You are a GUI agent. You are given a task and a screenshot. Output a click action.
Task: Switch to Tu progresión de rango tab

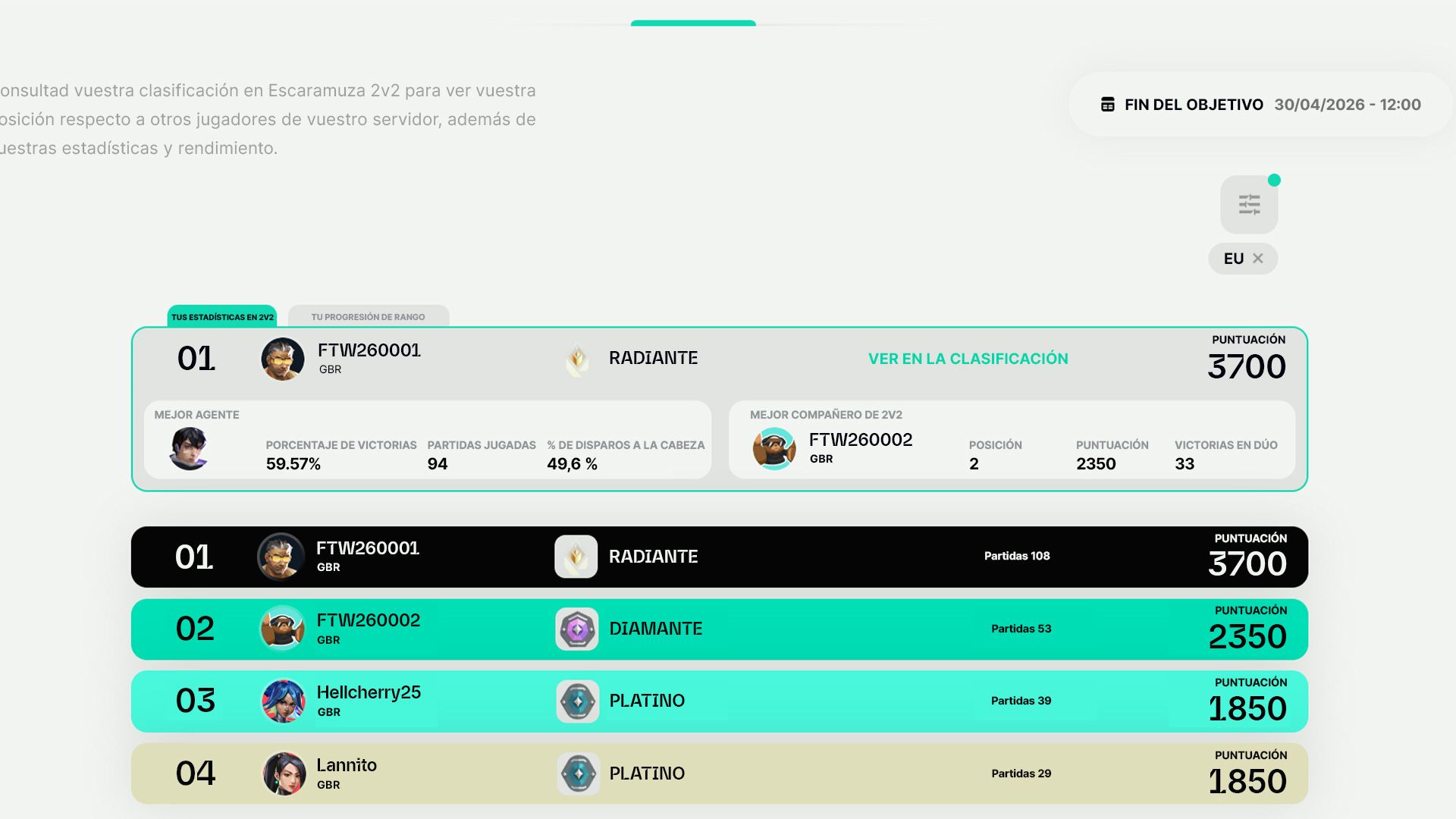pyautogui.click(x=368, y=317)
